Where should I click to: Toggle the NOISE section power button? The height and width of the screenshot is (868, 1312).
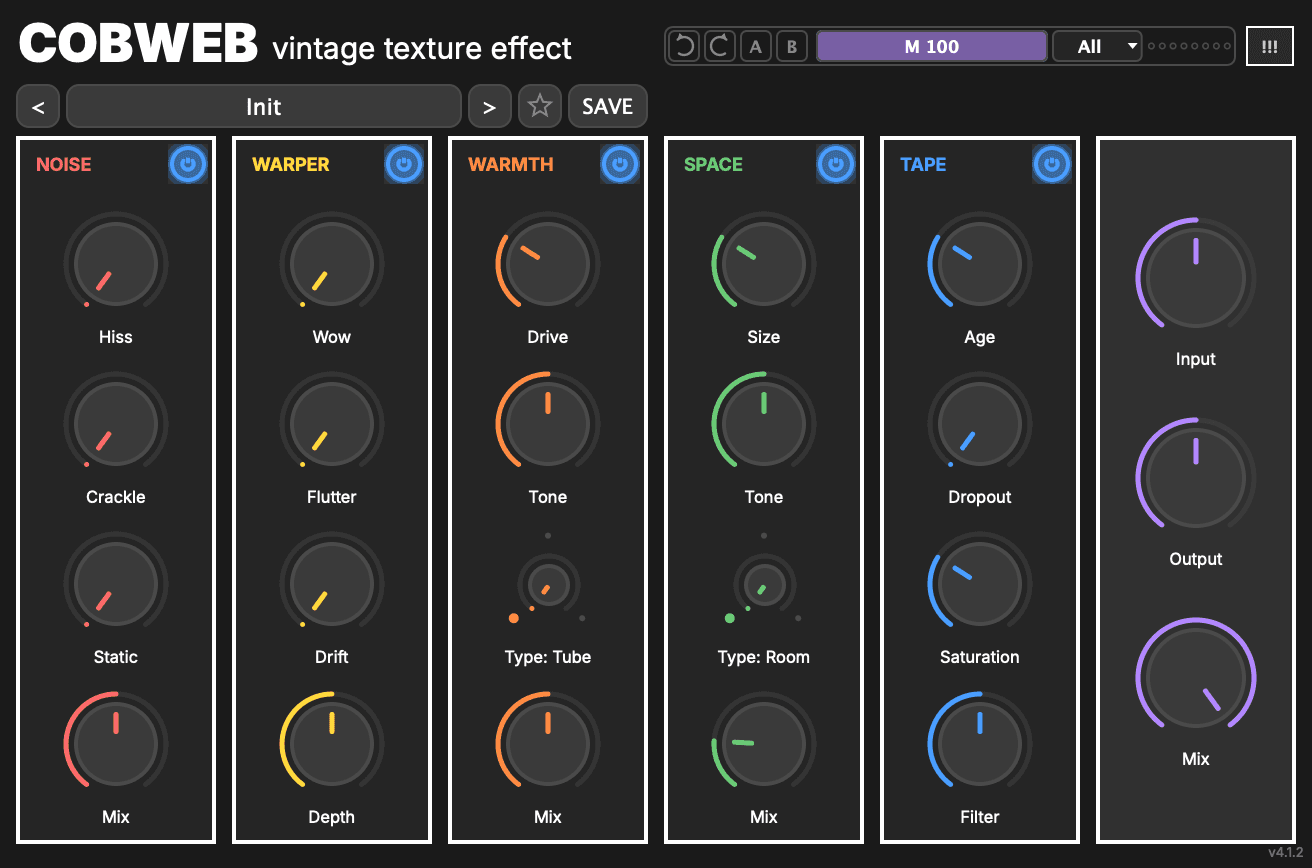(x=188, y=164)
